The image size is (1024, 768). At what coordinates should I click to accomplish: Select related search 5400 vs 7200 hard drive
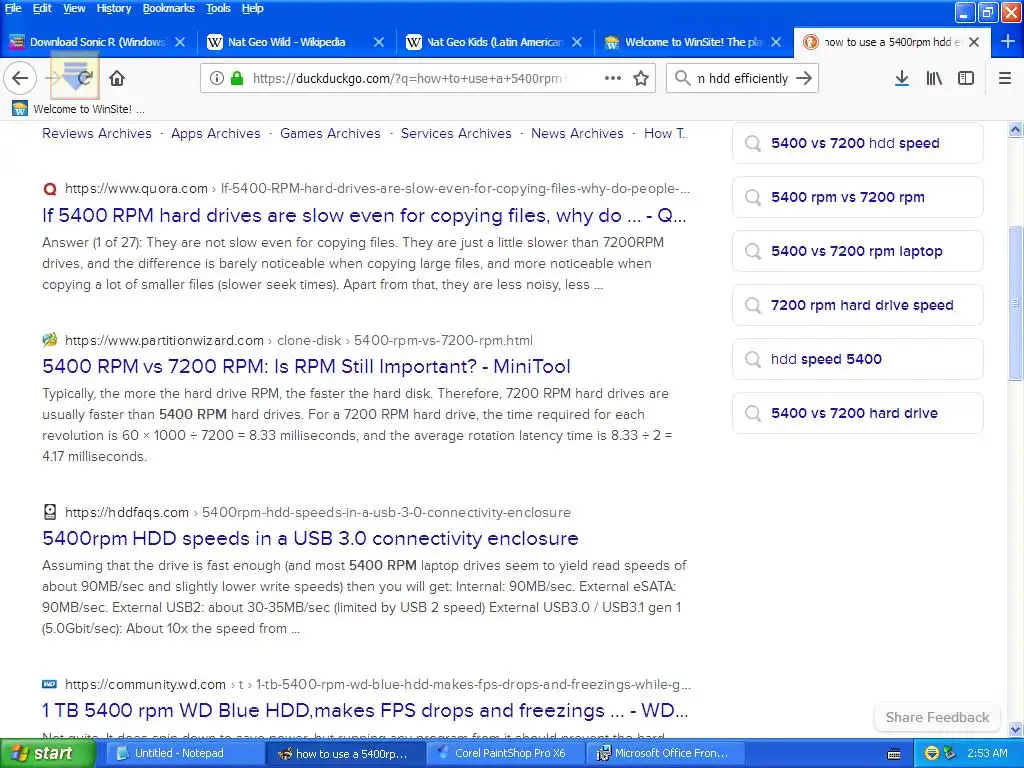coord(857,413)
